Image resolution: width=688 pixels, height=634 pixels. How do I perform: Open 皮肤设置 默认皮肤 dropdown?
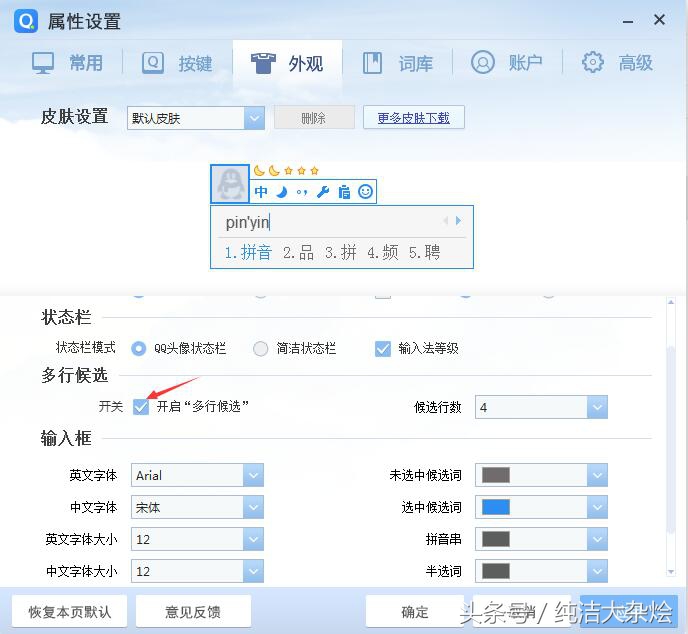196,118
